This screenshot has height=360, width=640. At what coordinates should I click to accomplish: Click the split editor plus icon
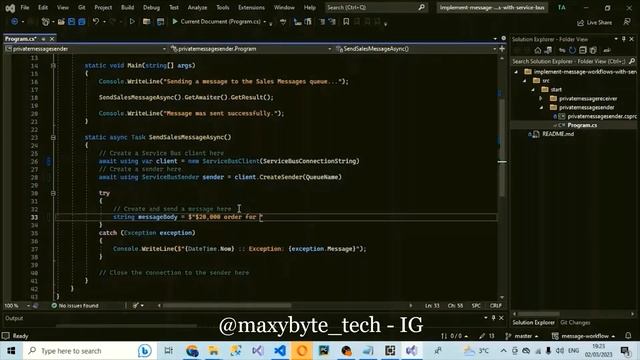tap(502, 49)
